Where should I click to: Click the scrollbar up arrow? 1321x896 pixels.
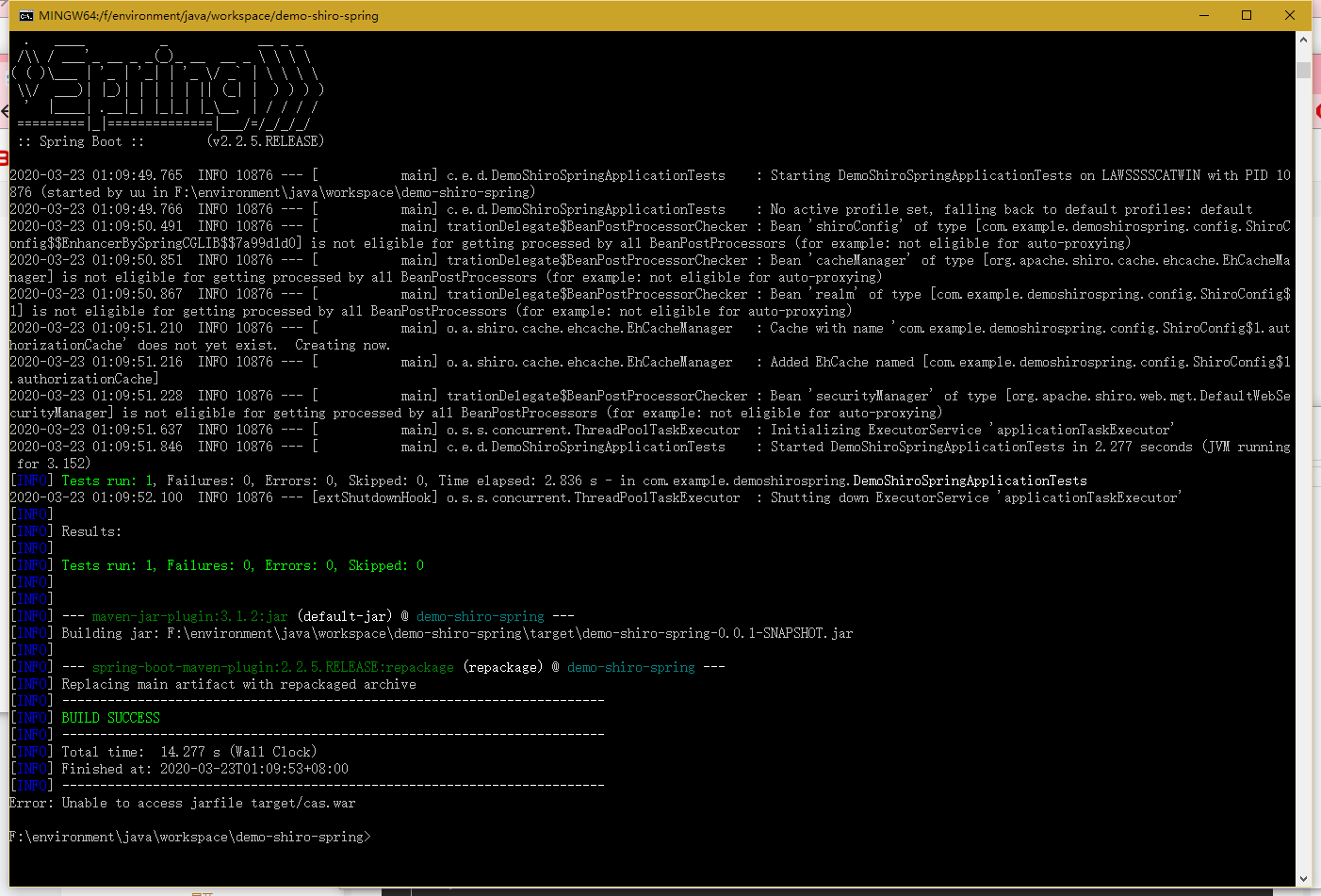[1303, 40]
